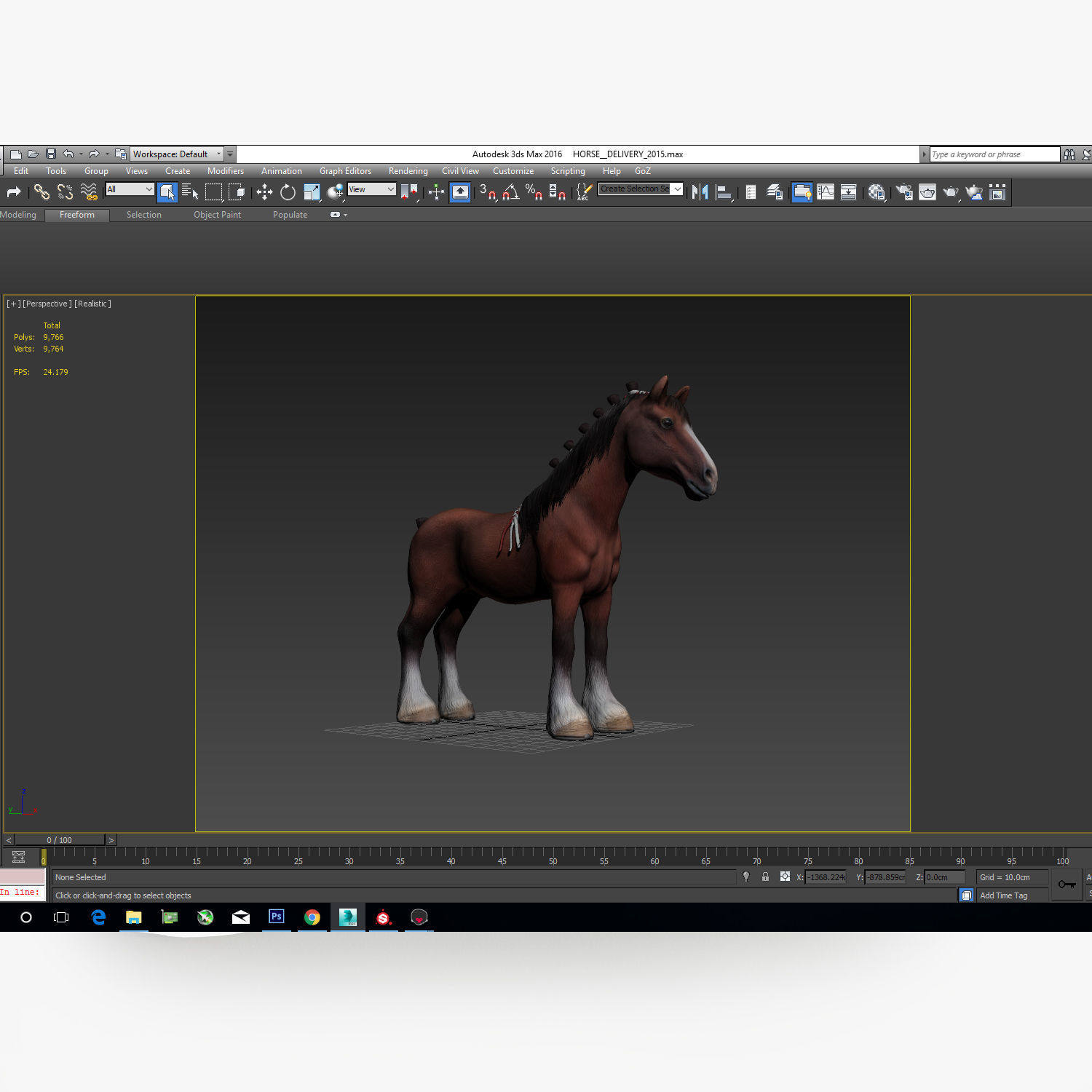
Task: Activate the Select and Move tool
Action: pos(264,192)
